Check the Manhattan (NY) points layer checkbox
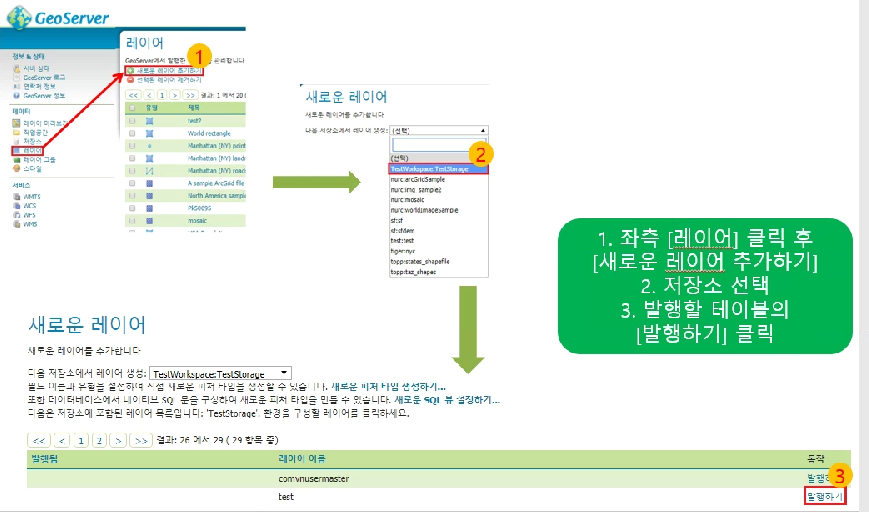The image size is (869, 512). 132,146
